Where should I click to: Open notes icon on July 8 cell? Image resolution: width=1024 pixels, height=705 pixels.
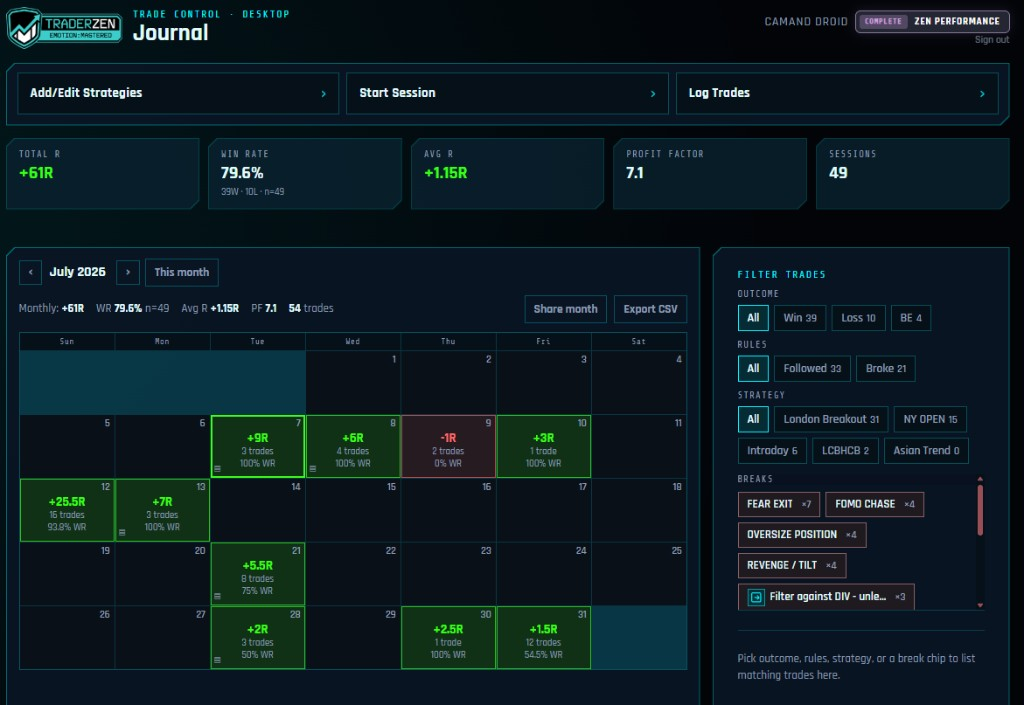(313, 469)
